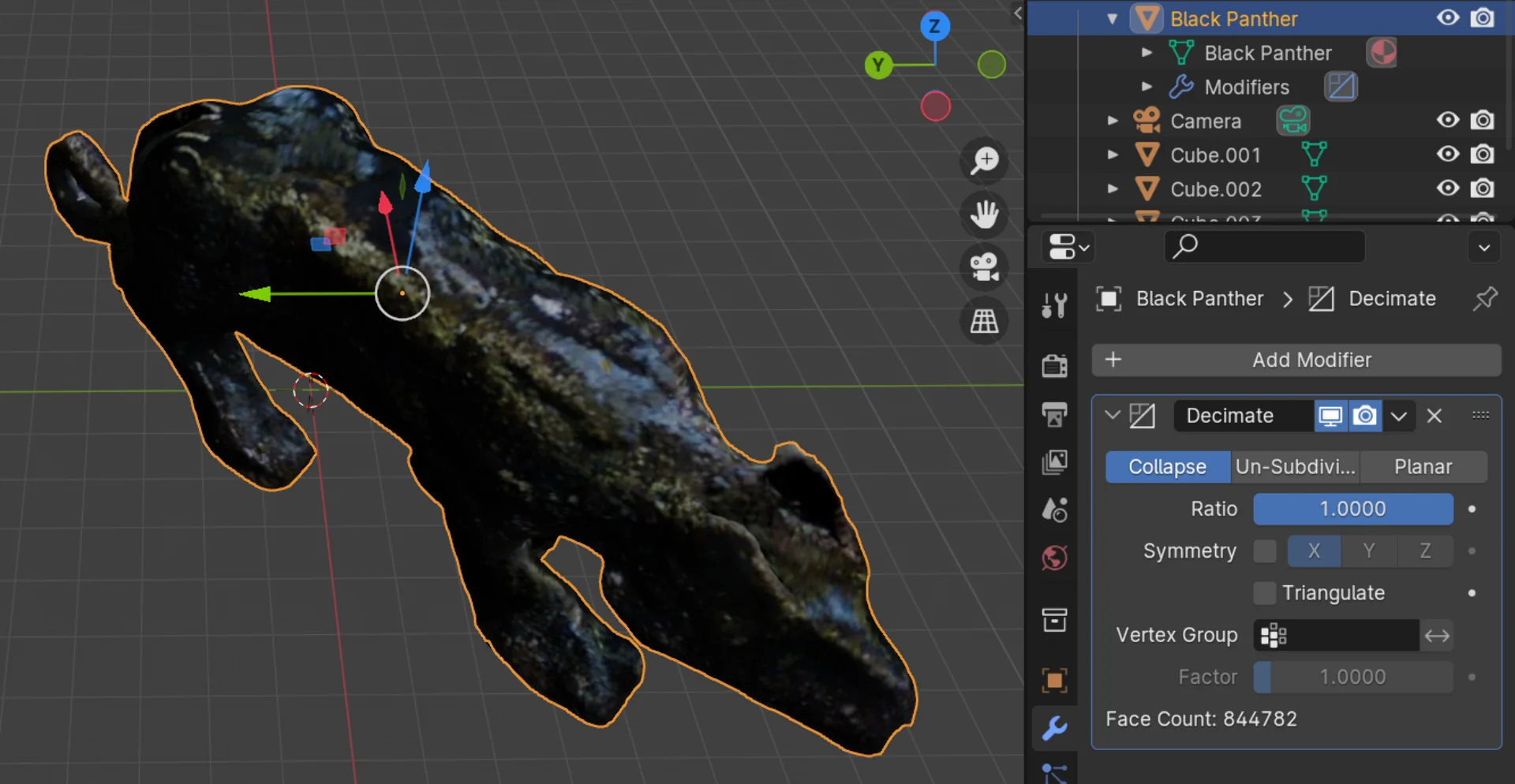1515x784 pixels.
Task: Expand the Camera item in outliner
Action: point(1113,121)
